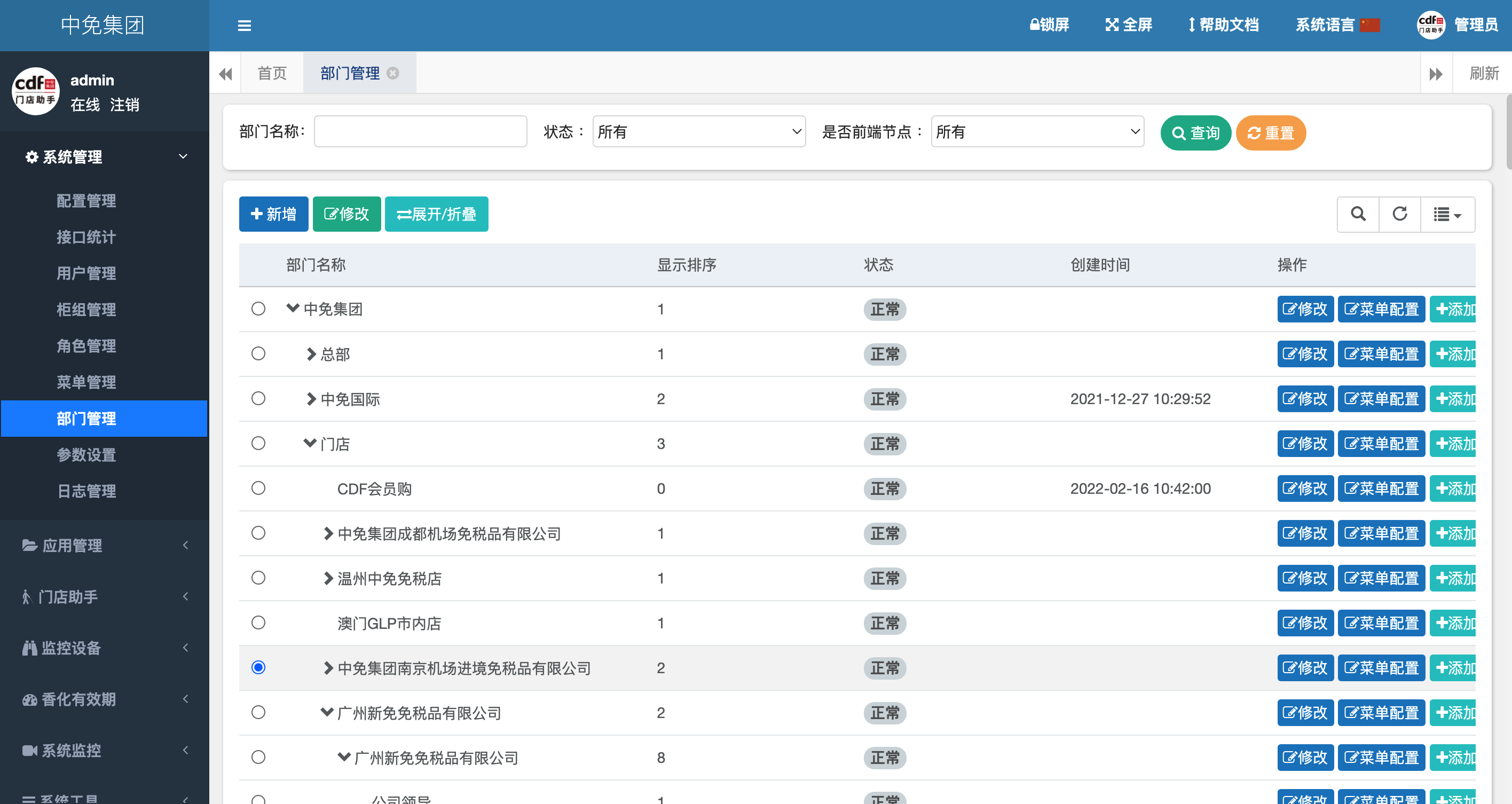
Task: Click the table search magnifier icon
Action: click(1358, 214)
